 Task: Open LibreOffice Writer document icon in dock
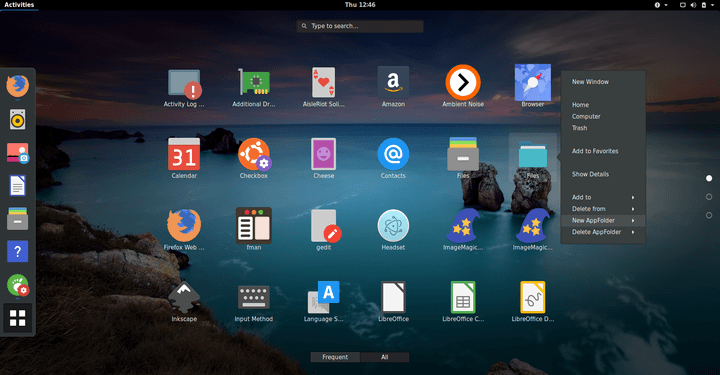click(17, 186)
